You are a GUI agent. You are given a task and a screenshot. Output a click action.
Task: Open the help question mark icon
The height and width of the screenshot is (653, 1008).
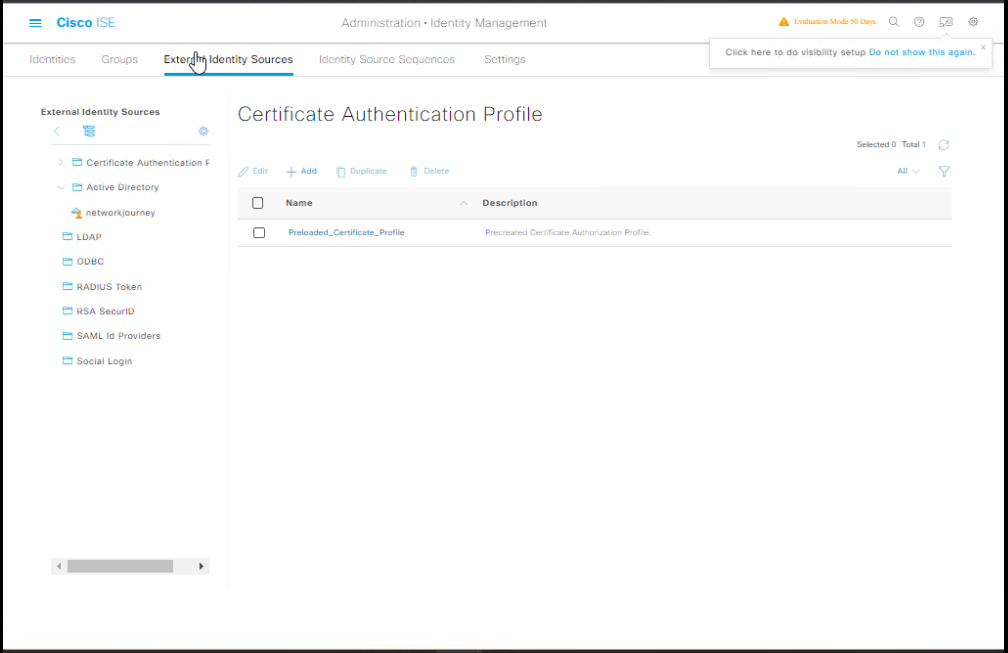[919, 22]
